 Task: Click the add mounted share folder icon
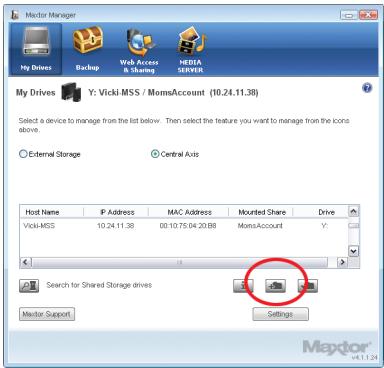click(x=275, y=286)
